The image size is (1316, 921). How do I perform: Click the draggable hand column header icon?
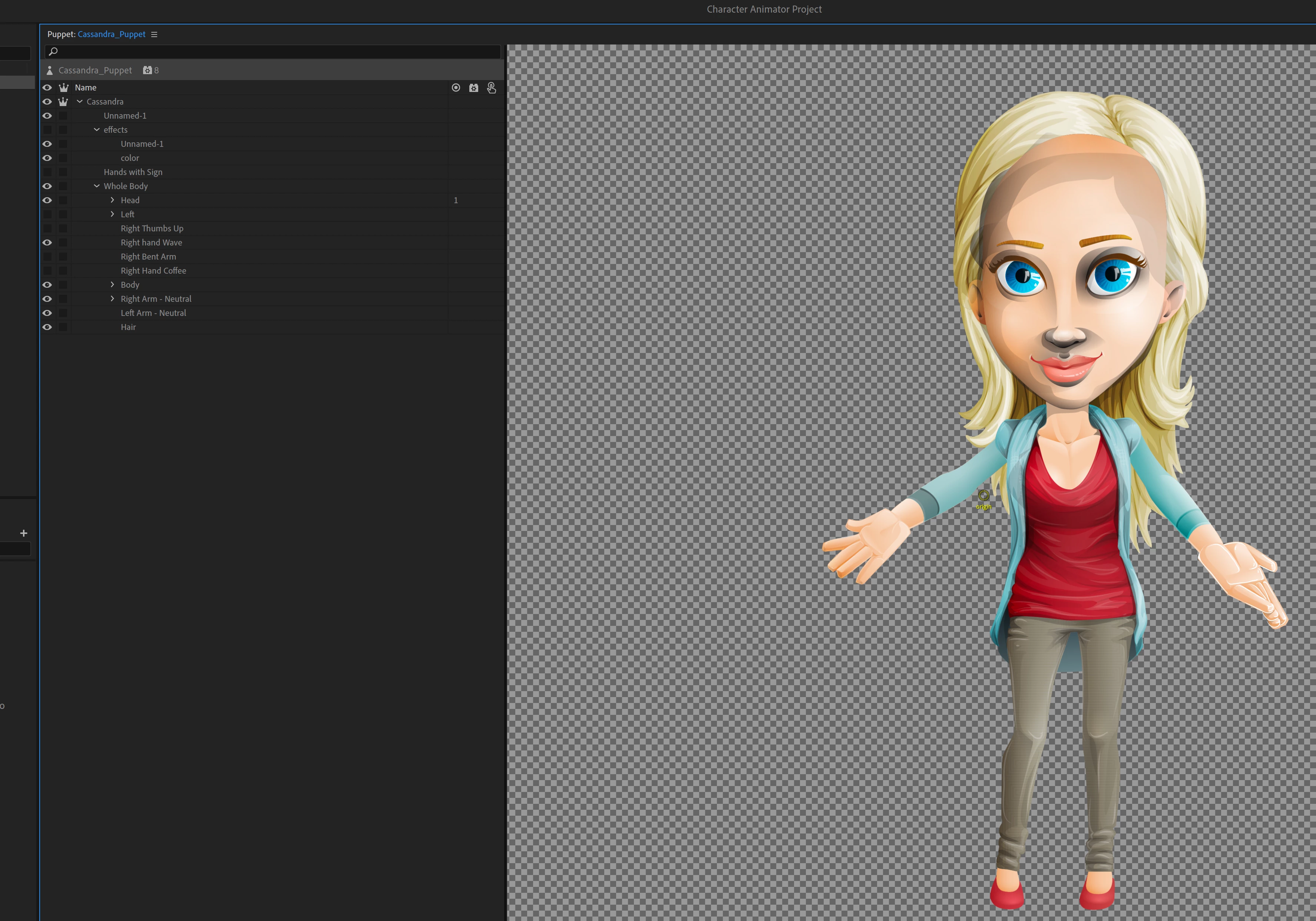[491, 88]
